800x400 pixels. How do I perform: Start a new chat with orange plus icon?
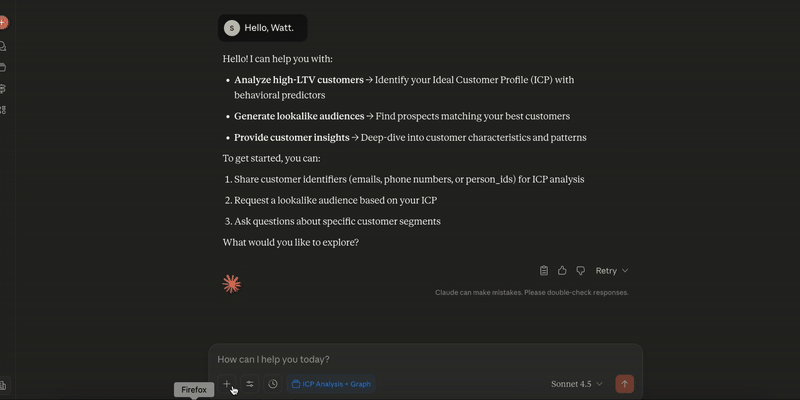click(3, 22)
